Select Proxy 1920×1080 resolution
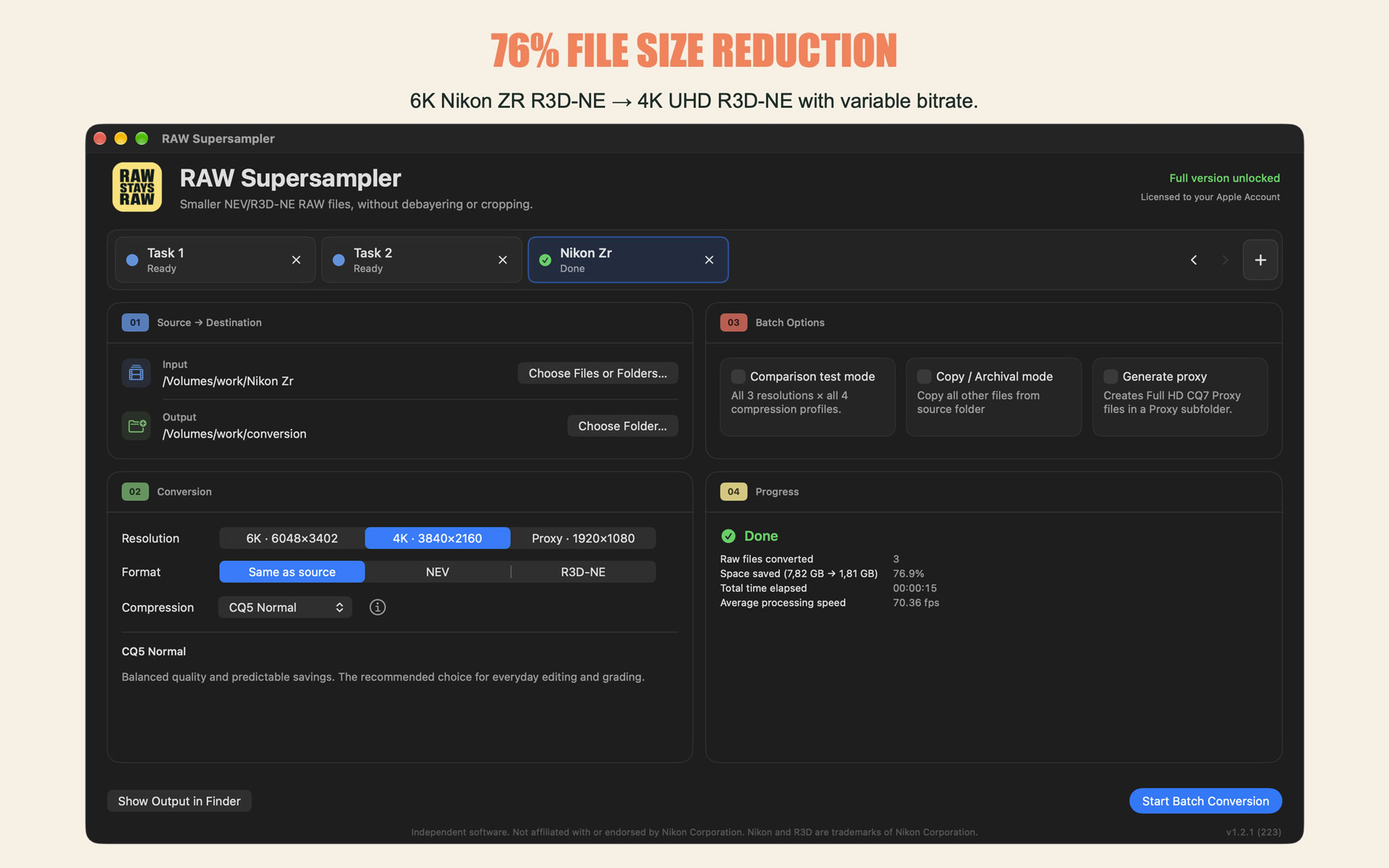This screenshot has height=868, width=1389. (x=583, y=538)
